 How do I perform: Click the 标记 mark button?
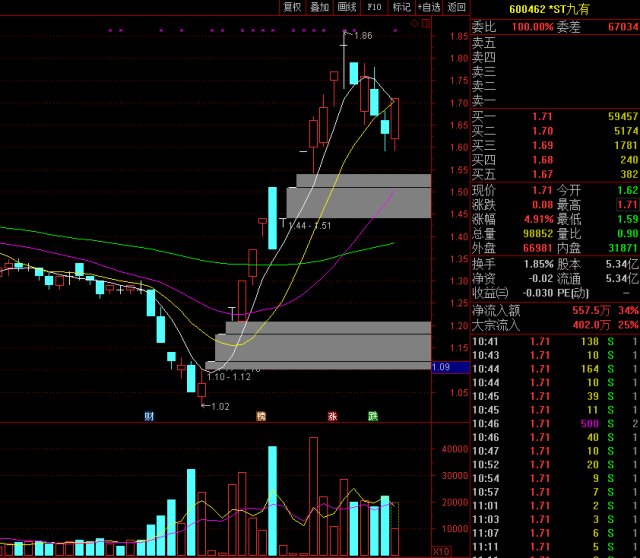pos(401,7)
